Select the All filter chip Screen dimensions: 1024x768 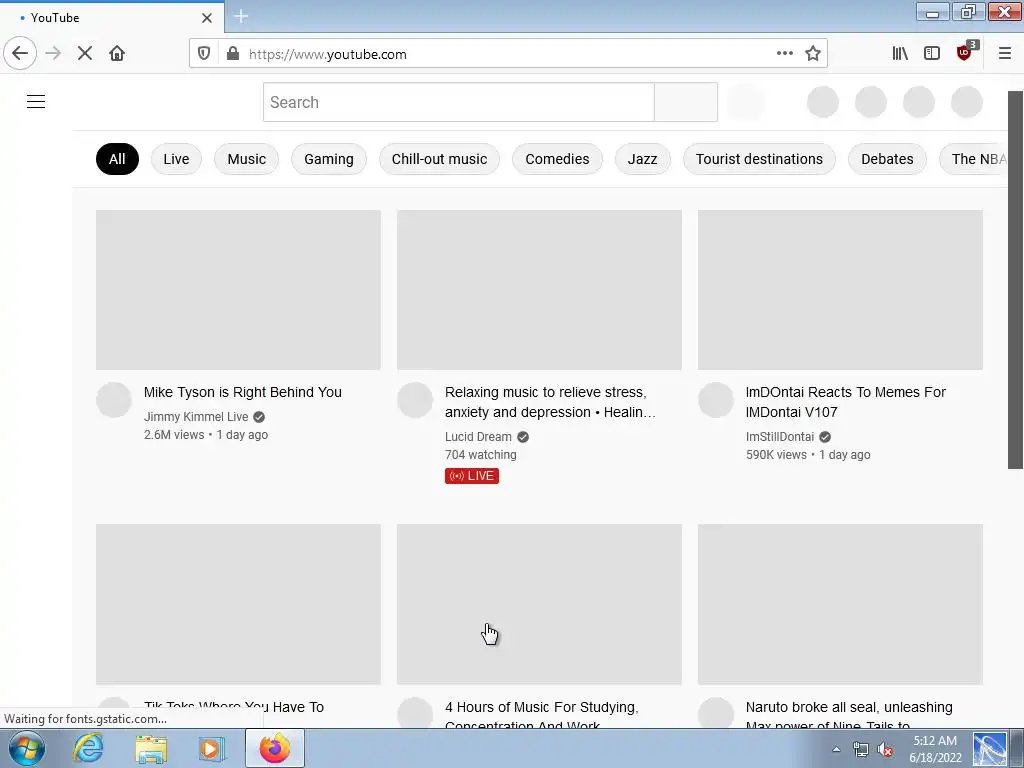(117, 159)
